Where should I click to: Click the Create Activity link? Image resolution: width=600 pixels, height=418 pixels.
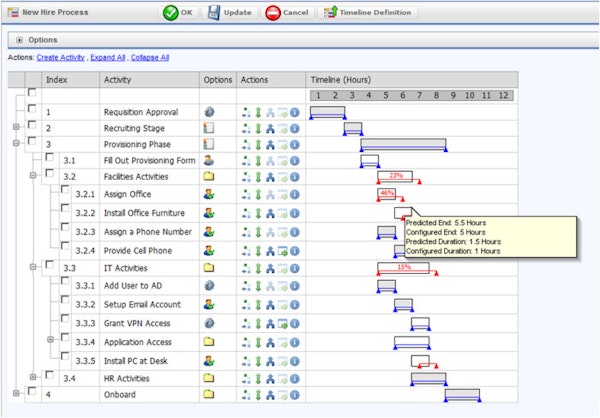tap(60, 57)
